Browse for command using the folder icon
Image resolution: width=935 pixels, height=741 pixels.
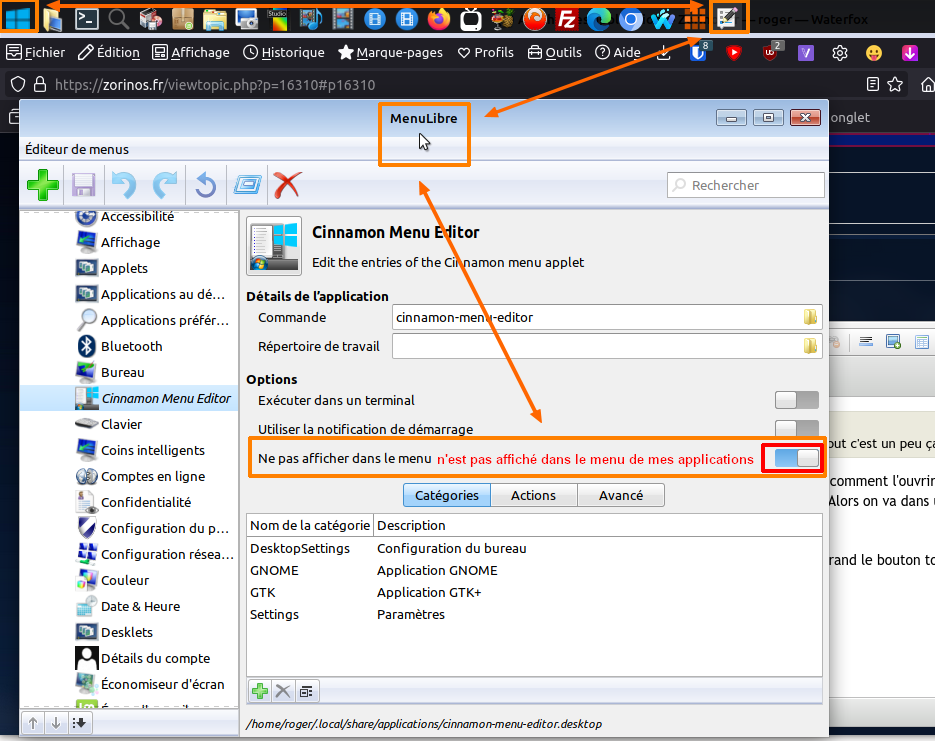[810, 318]
